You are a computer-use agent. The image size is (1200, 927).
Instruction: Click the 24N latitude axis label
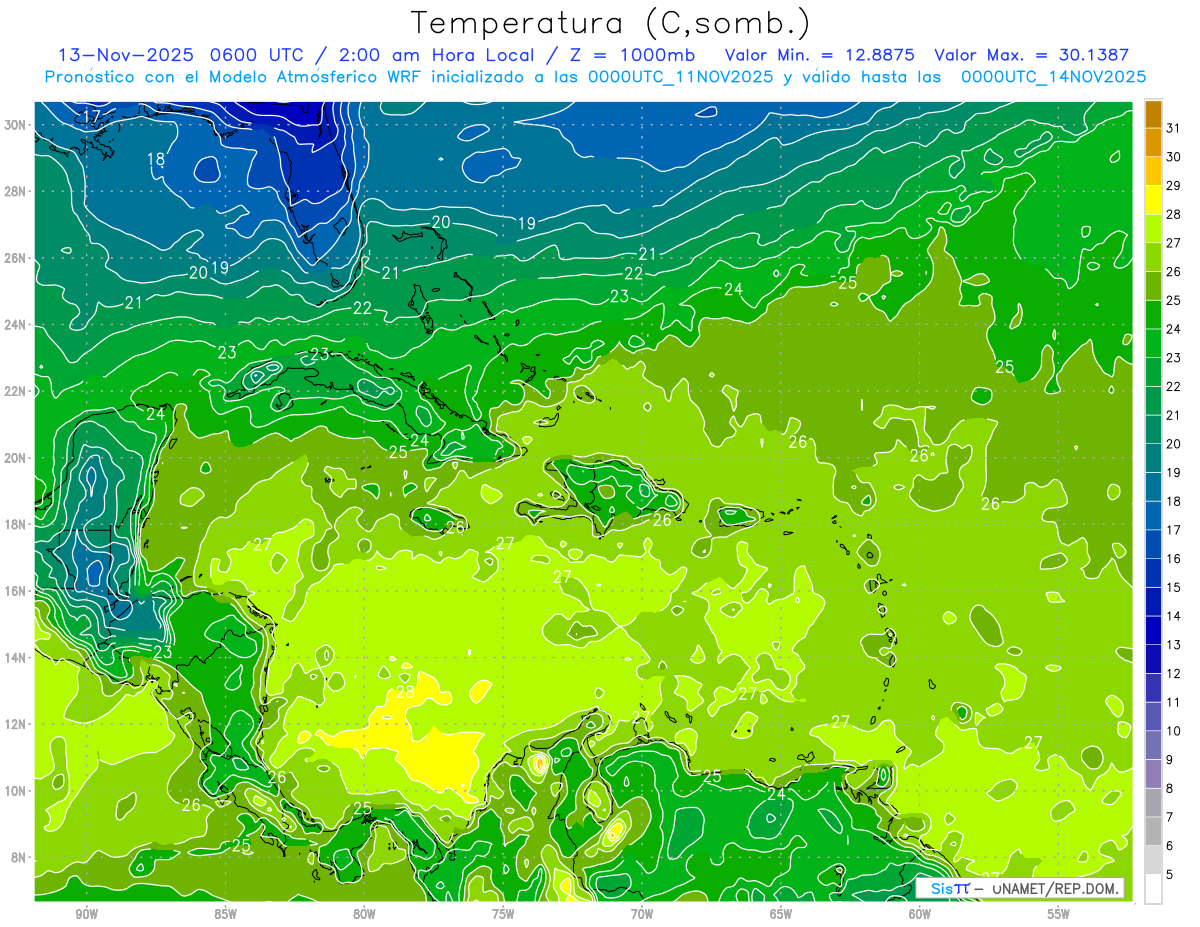pos(17,324)
